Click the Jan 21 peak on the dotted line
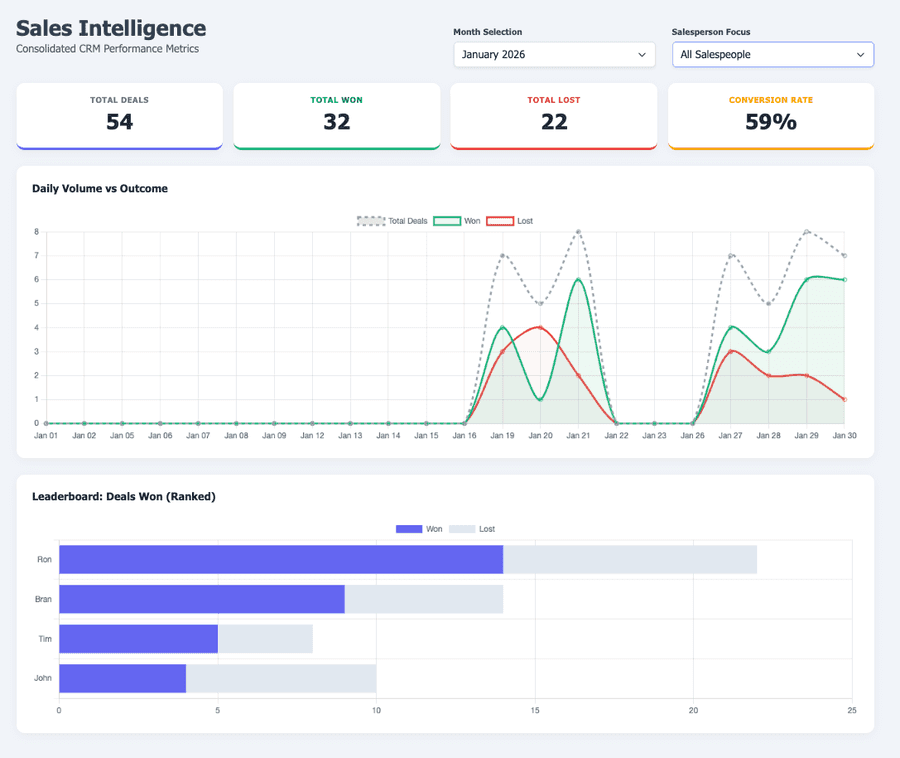This screenshot has height=758, width=900. point(578,231)
